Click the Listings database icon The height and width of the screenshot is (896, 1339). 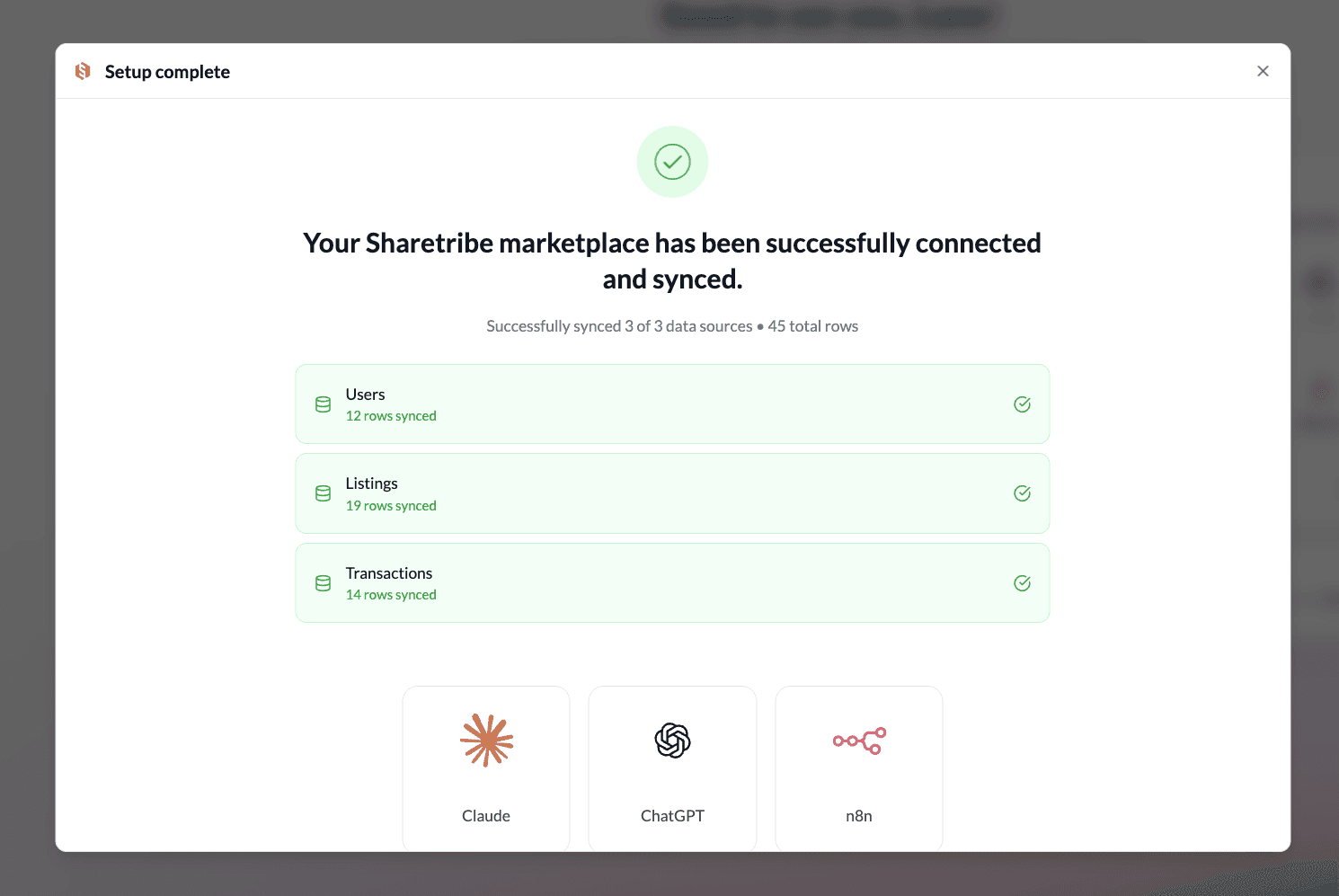pos(324,493)
